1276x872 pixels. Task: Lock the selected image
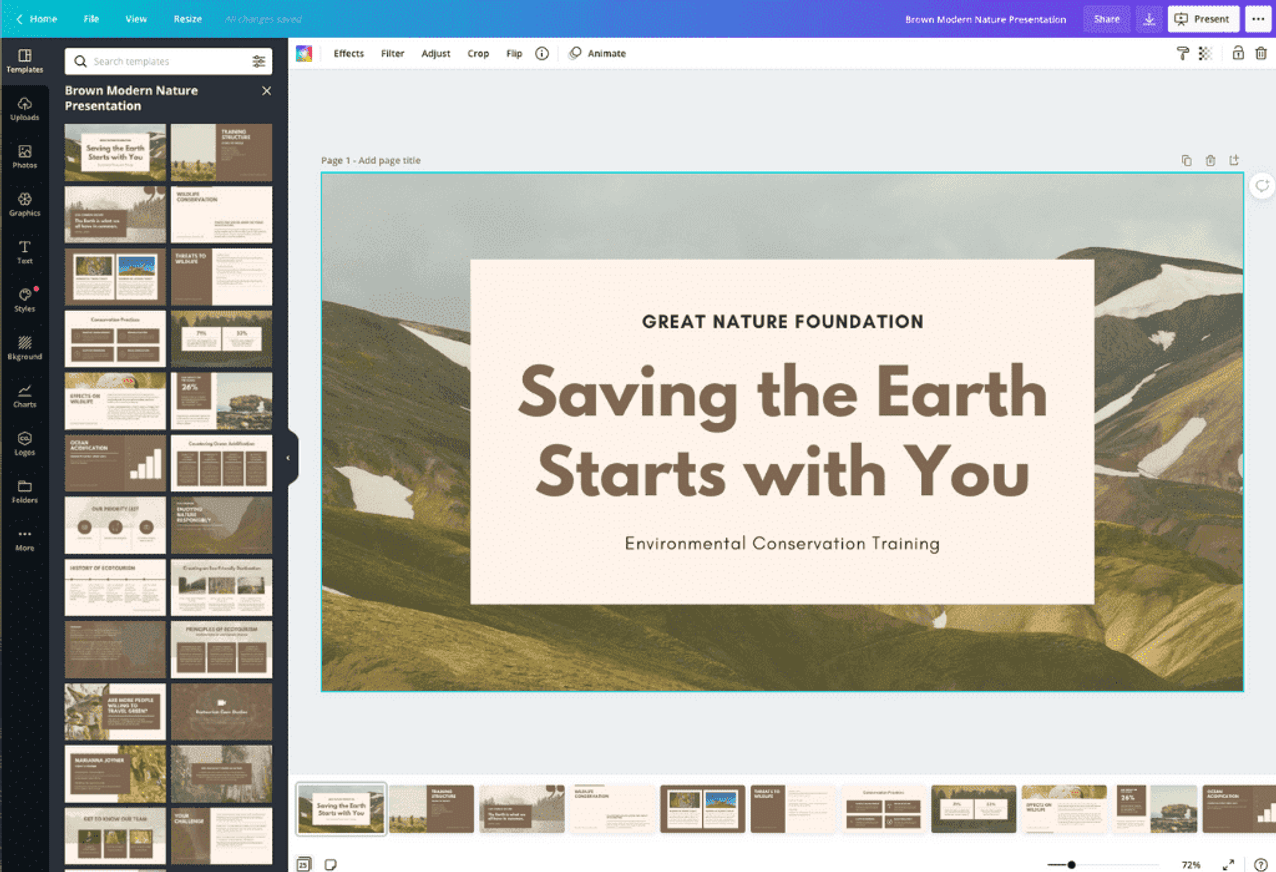pos(1239,53)
